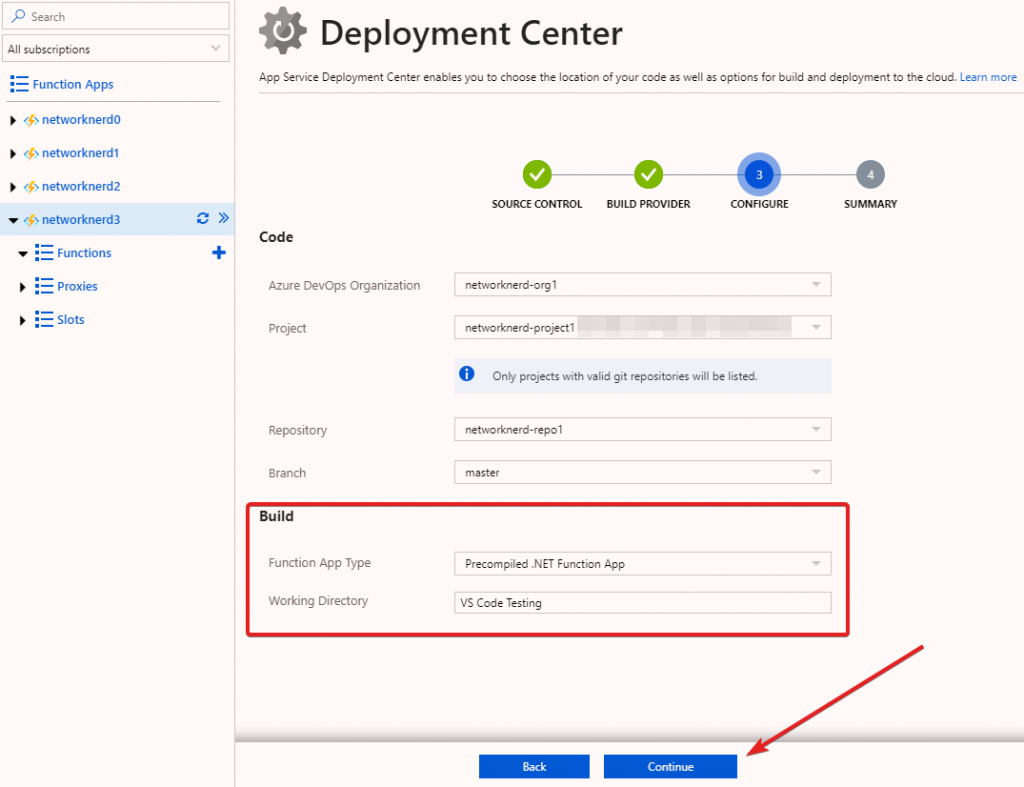The width and height of the screenshot is (1024, 787).
Task: Click the Functions list icon
Action: (x=44, y=253)
